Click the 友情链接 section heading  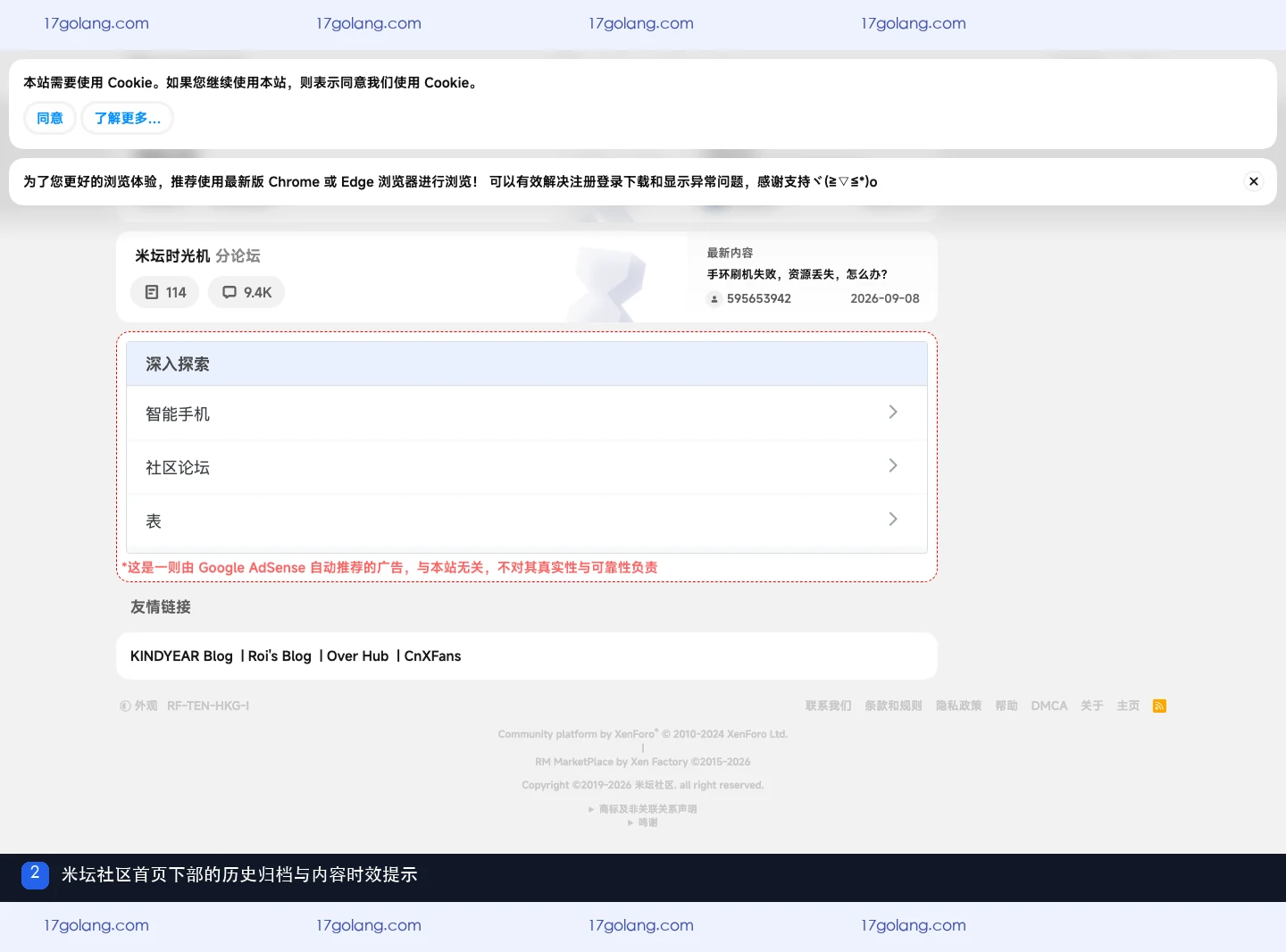(161, 606)
